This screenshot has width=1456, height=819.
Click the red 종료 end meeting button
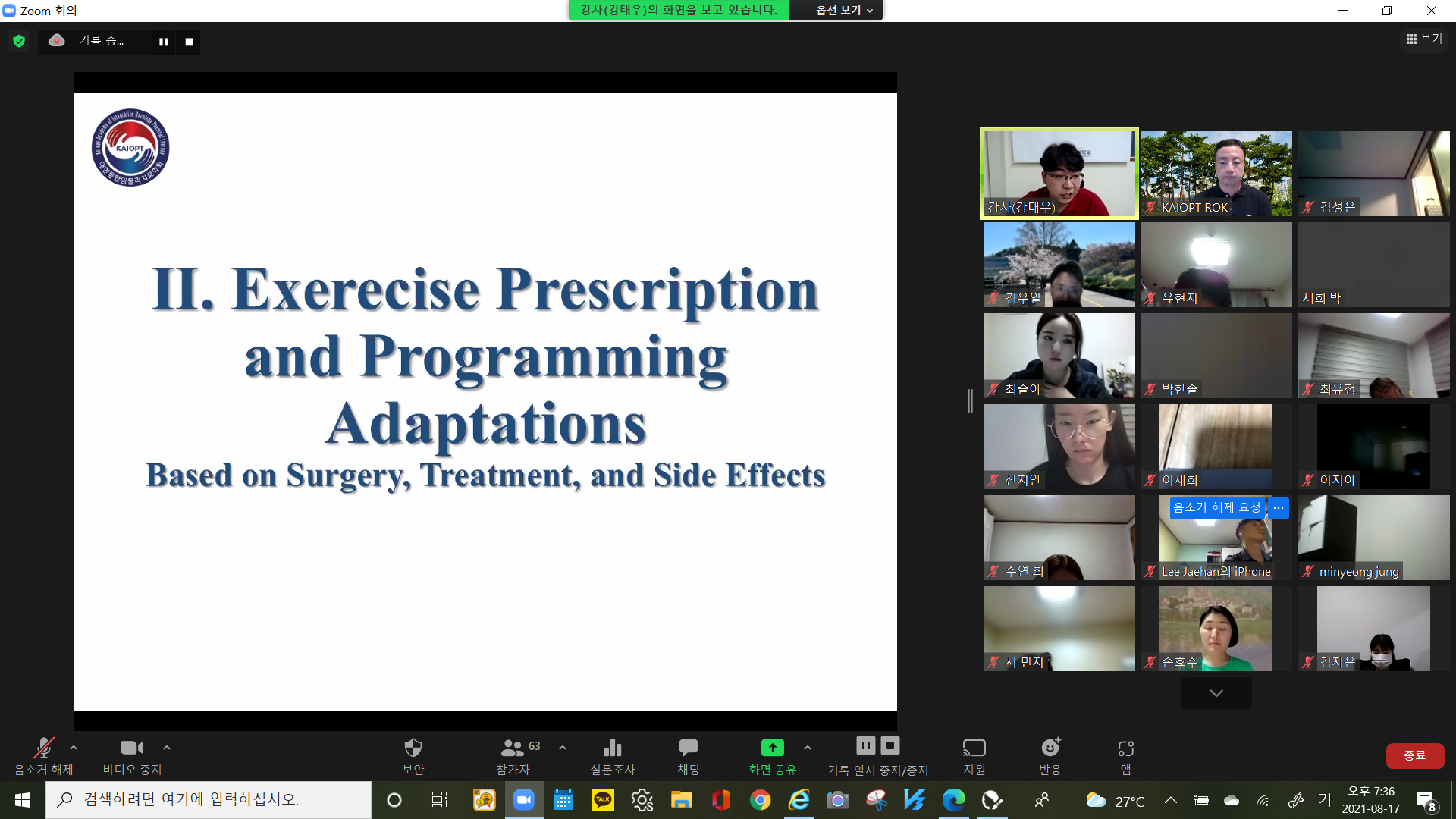tap(1415, 755)
